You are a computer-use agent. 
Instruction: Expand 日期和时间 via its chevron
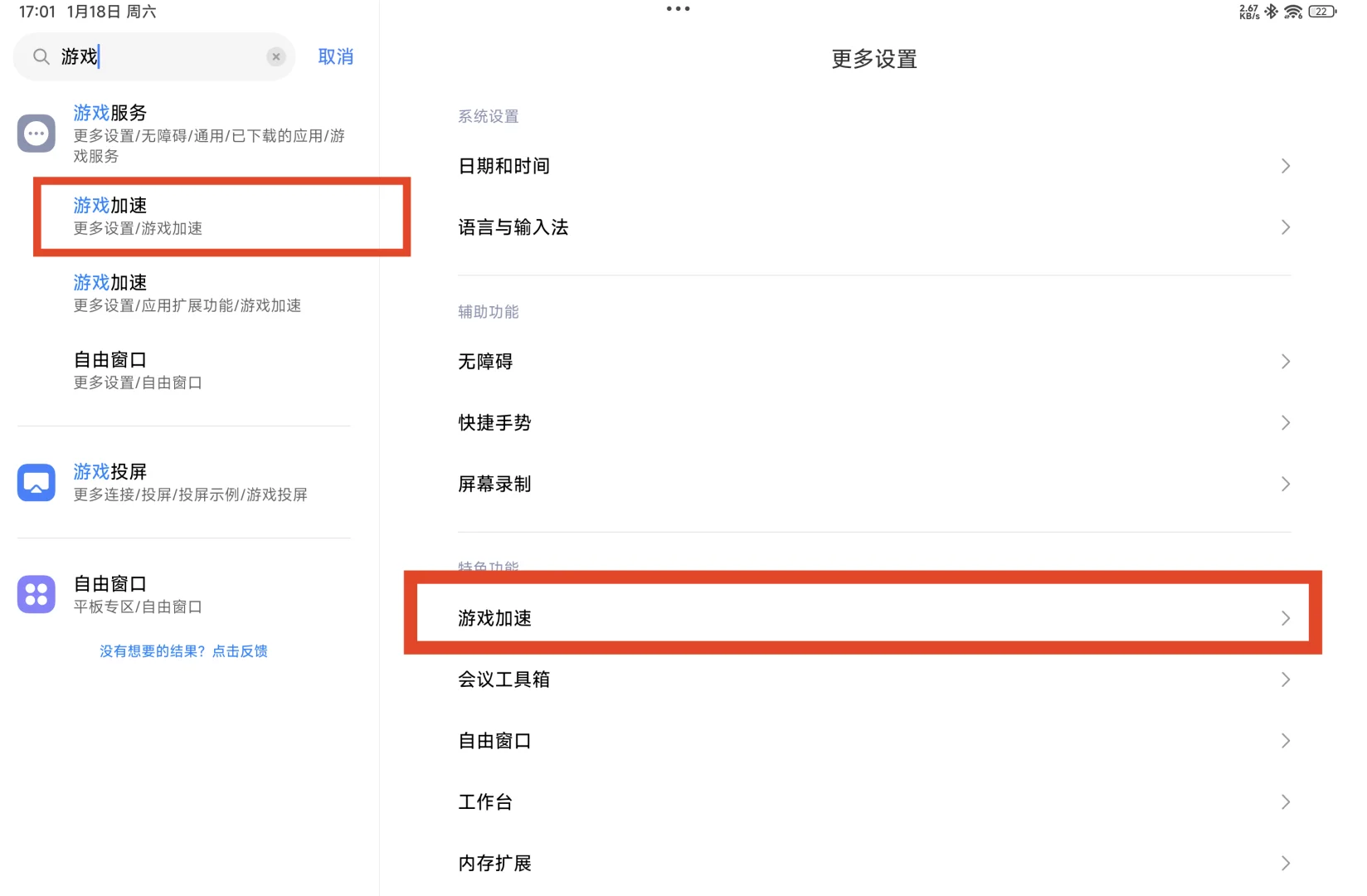click(1285, 166)
